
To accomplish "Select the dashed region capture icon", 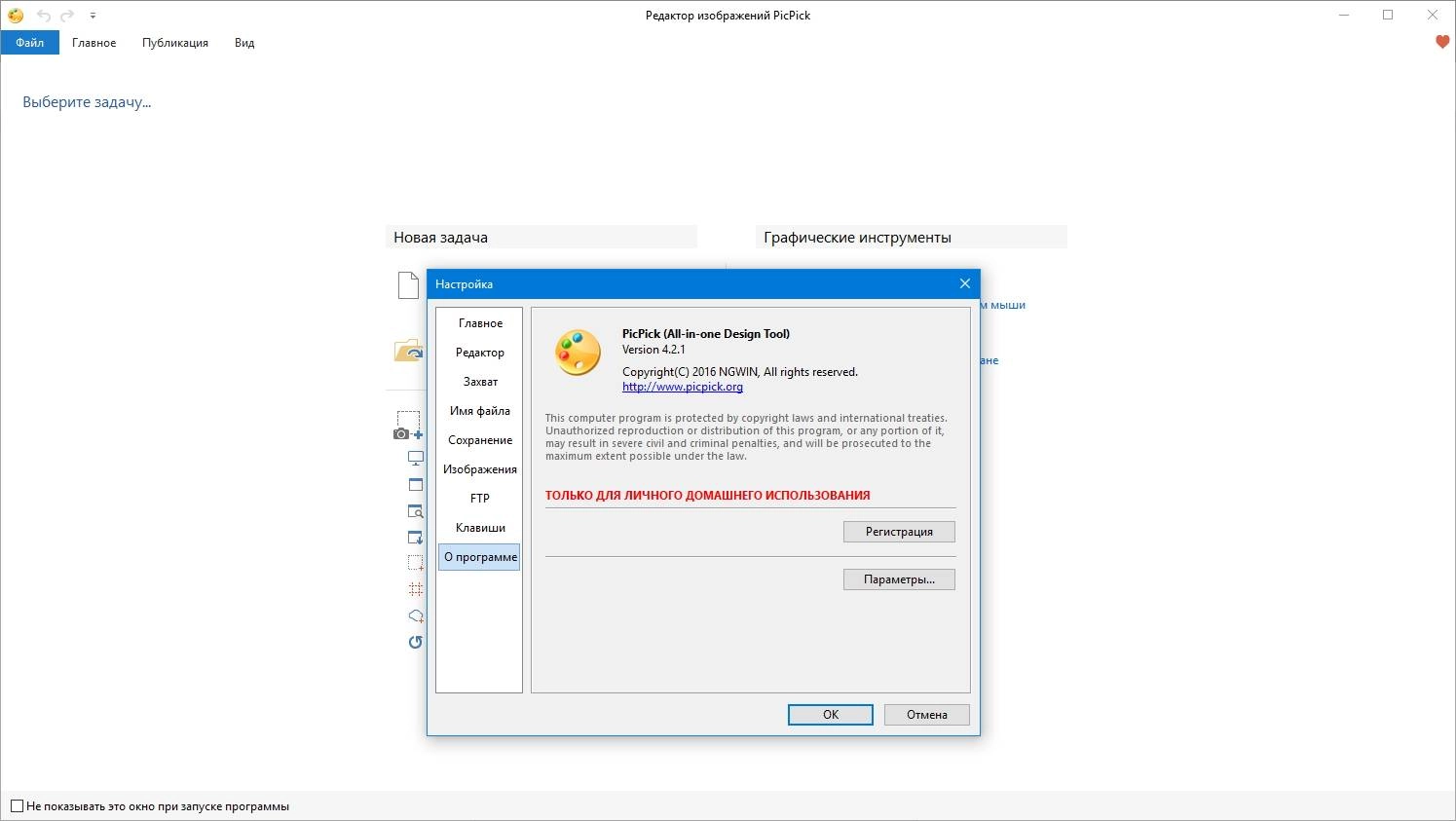I will click(x=416, y=563).
